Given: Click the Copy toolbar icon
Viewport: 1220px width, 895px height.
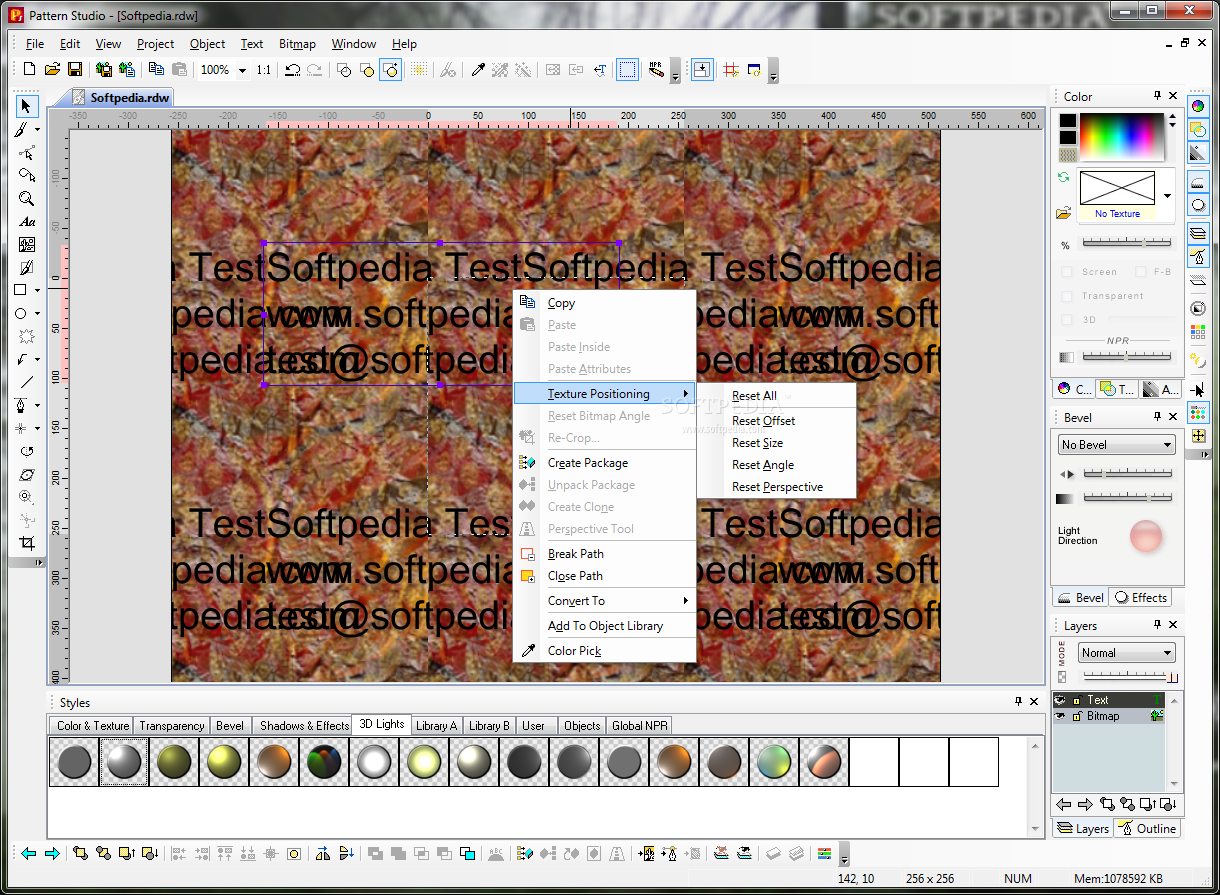Looking at the screenshot, I should point(156,69).
